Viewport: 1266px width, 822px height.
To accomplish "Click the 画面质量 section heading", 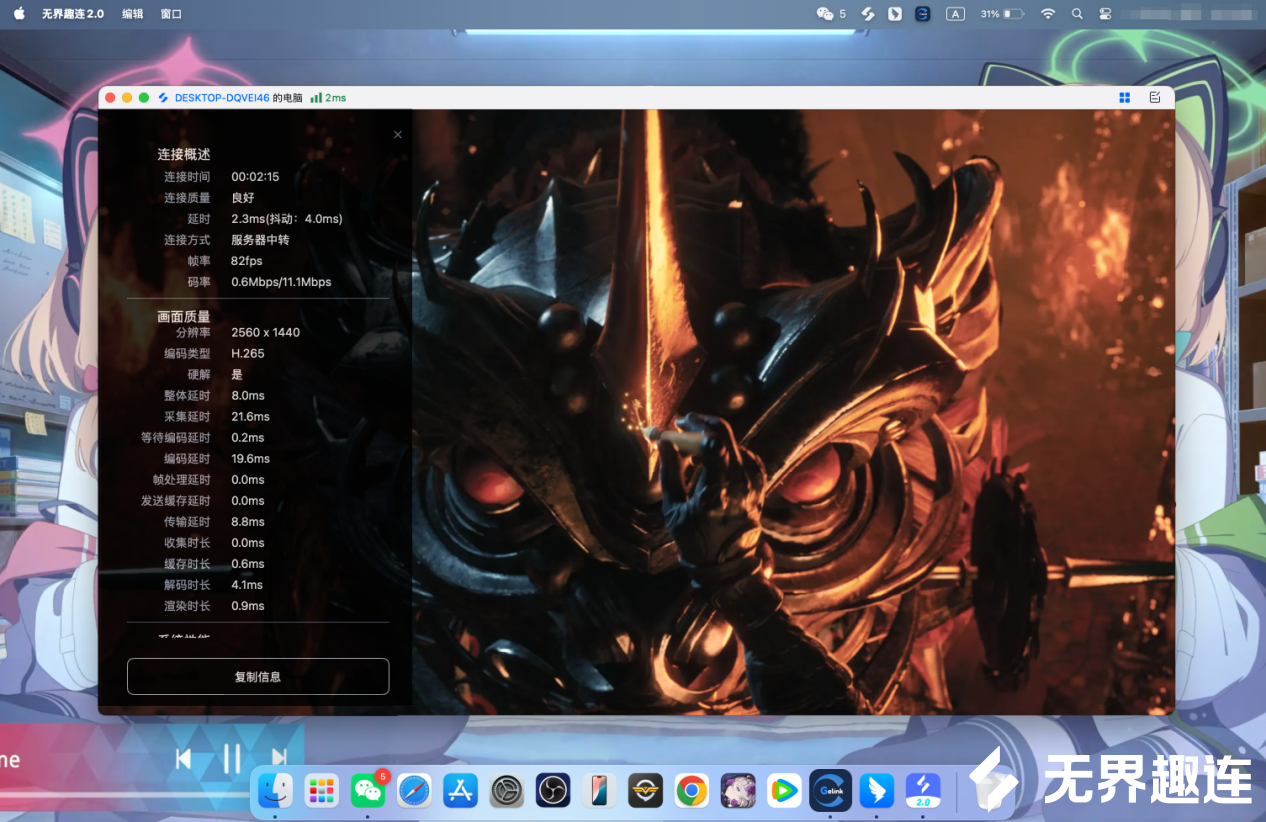I will pos(184,317).
